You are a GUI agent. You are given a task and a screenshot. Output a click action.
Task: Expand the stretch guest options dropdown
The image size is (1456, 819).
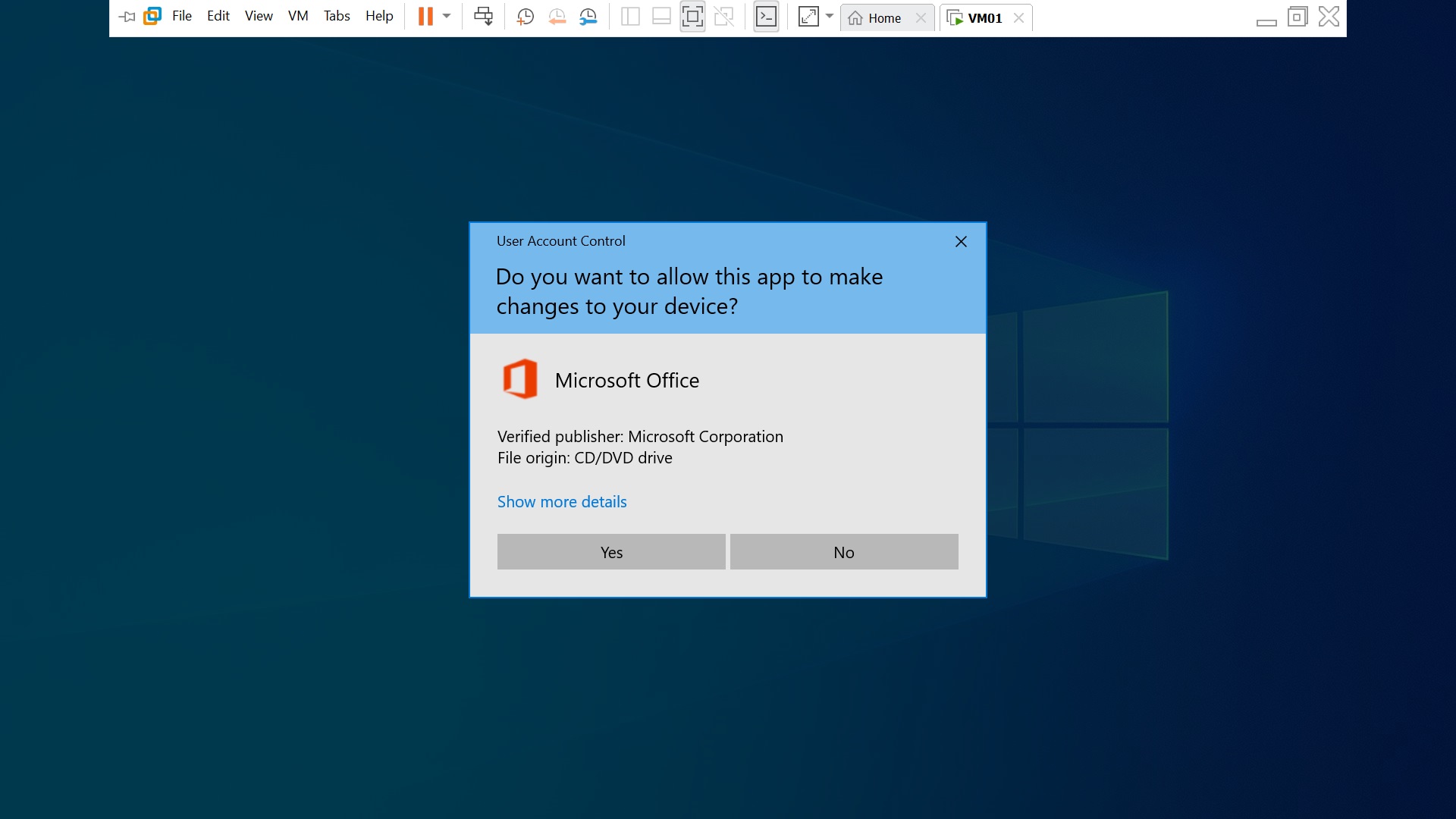pos(830,16)
